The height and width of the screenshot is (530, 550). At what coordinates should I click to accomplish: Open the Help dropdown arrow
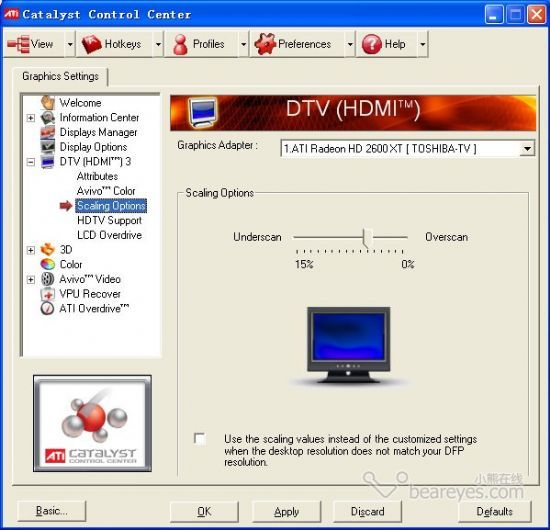click(423, 44)
